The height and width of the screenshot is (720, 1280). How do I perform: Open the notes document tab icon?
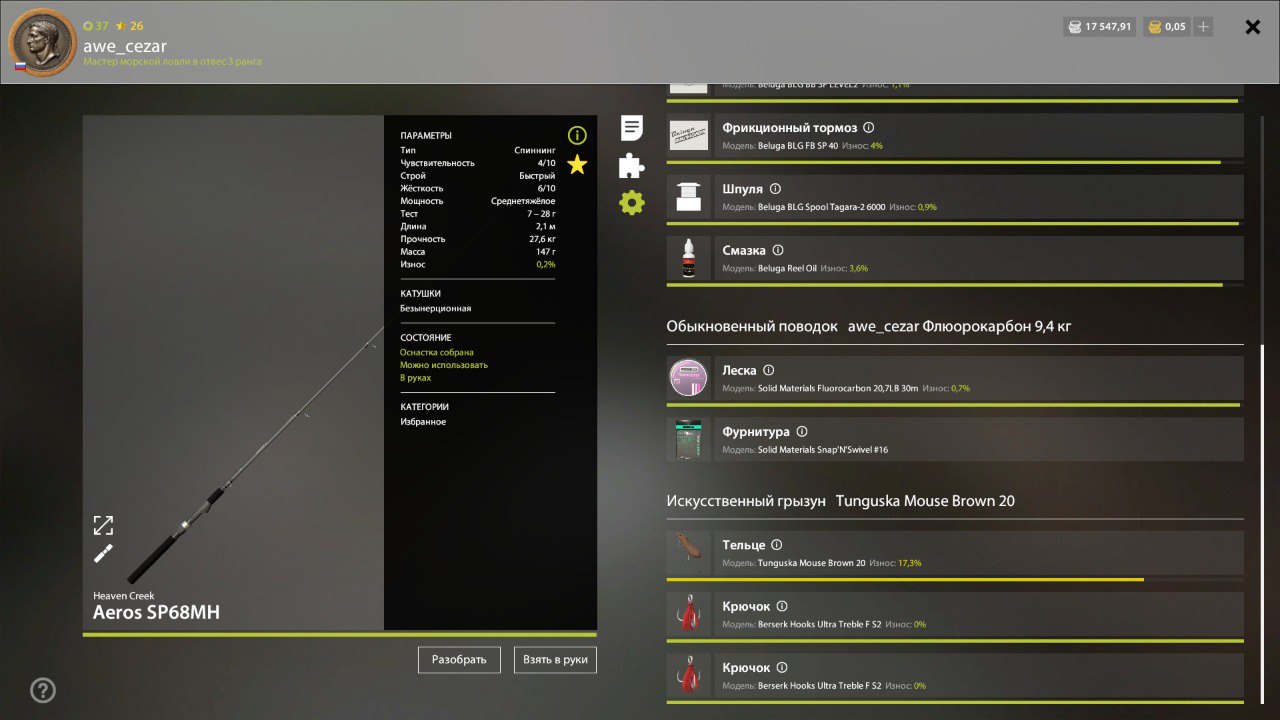tap(631, 128)
